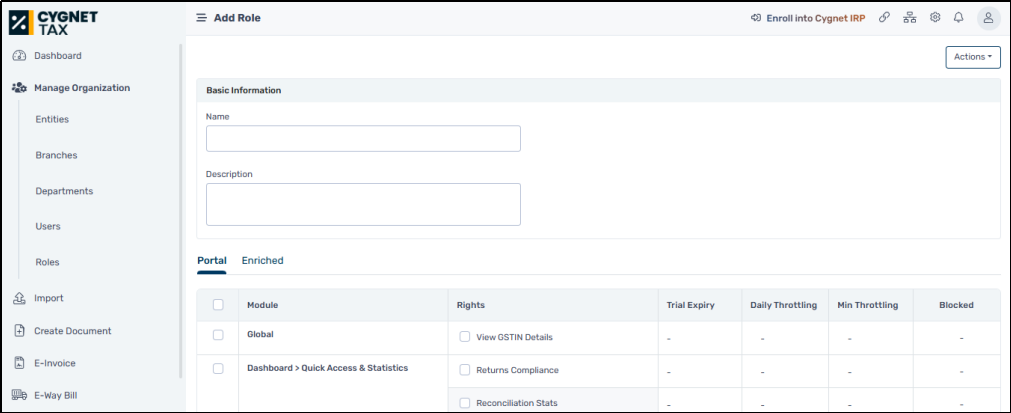Viewport: 1011px width, 413px height.
Task: Open the user profile avatar icon
Action: coord(988,18)
